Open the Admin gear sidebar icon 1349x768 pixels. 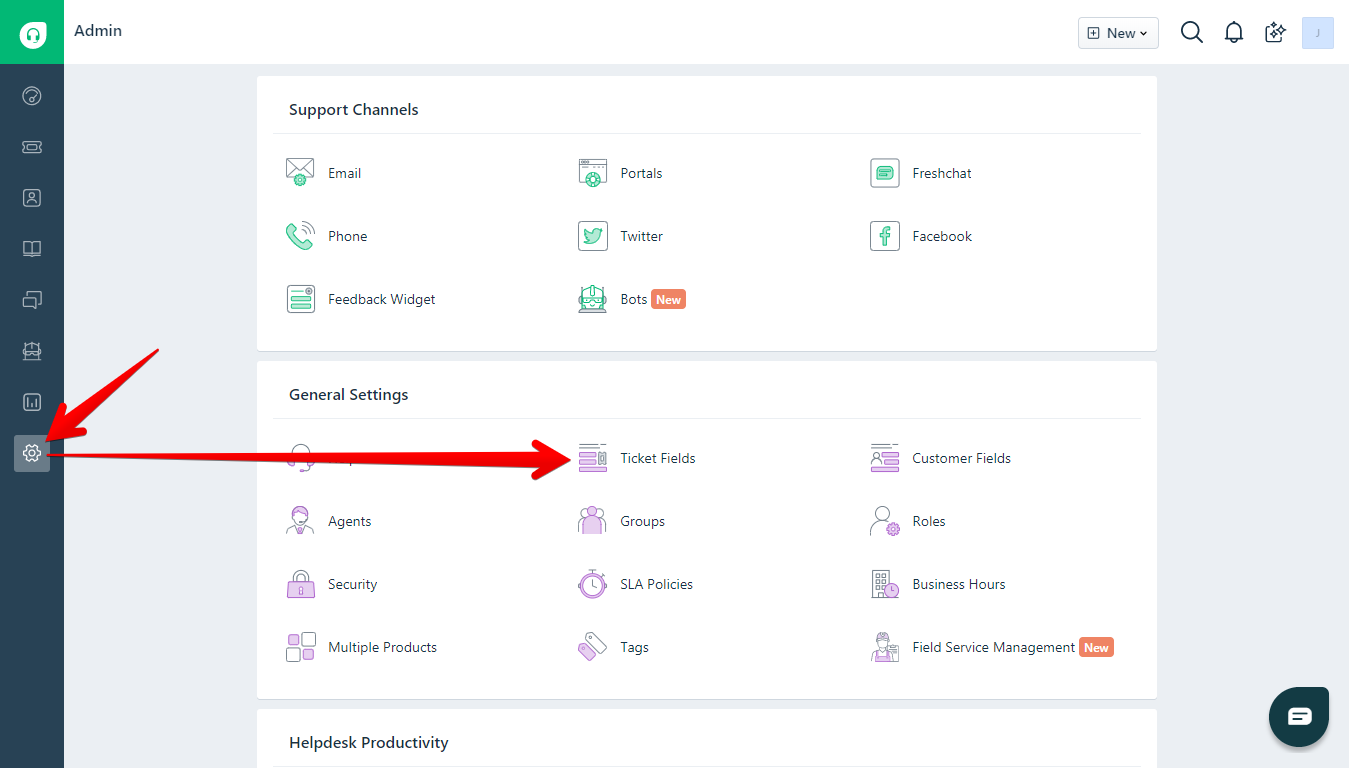pyautogui.click(x=32, y=453)
